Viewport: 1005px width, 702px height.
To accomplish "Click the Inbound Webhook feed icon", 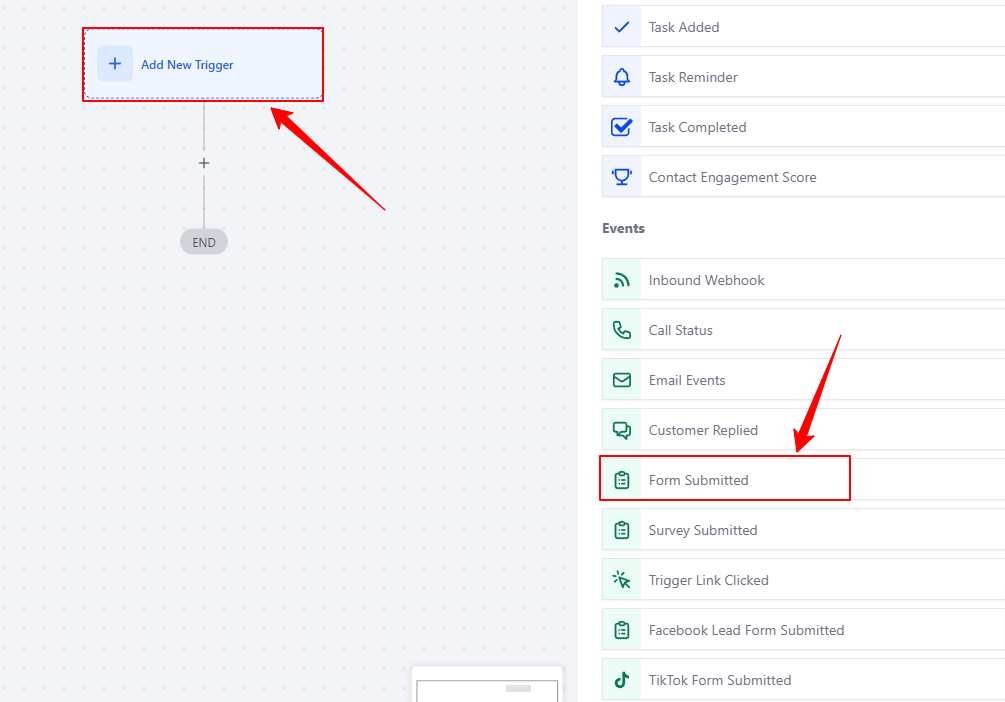I will [x=621, y=280].
